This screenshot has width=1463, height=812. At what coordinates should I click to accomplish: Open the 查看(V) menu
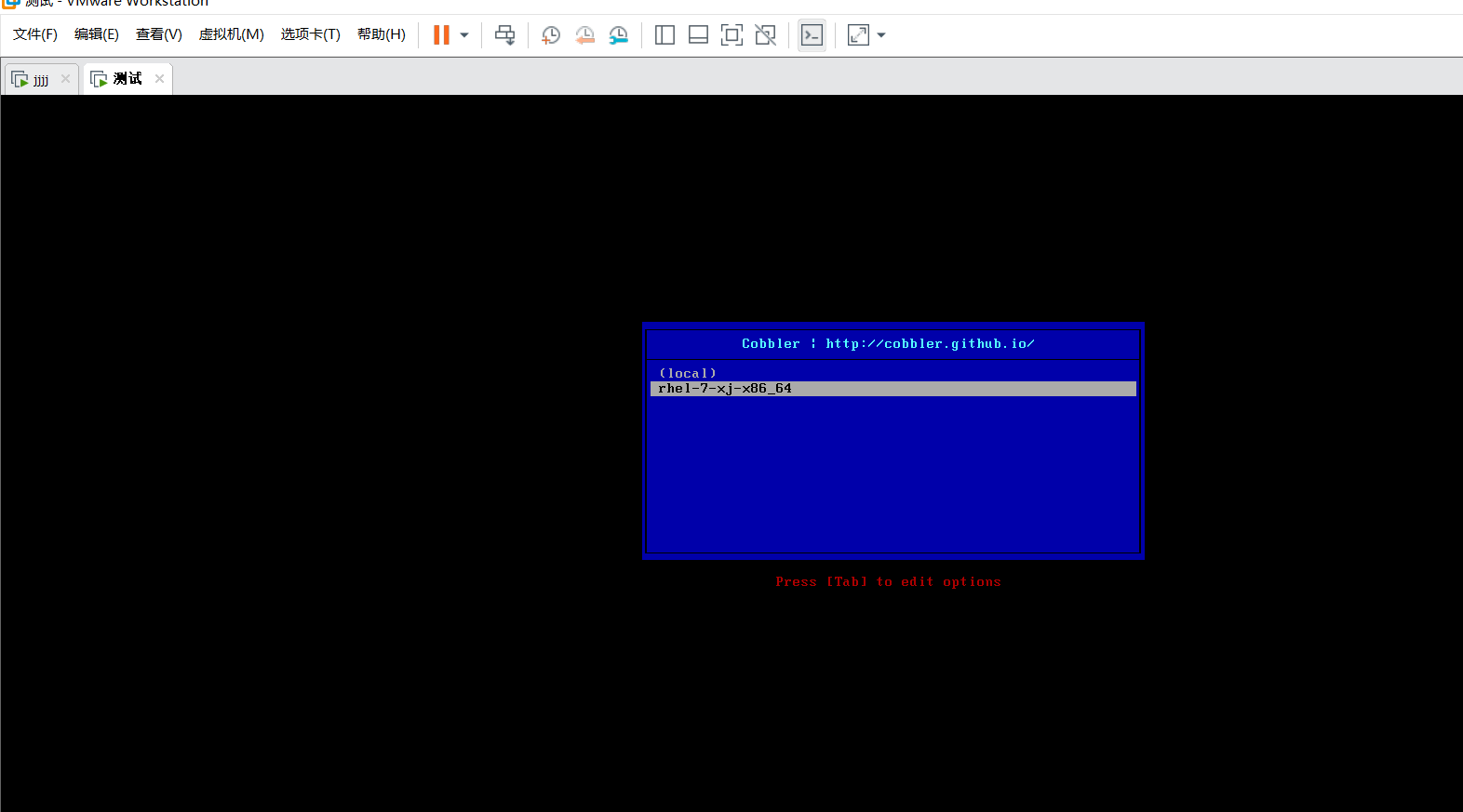[159, 34]
